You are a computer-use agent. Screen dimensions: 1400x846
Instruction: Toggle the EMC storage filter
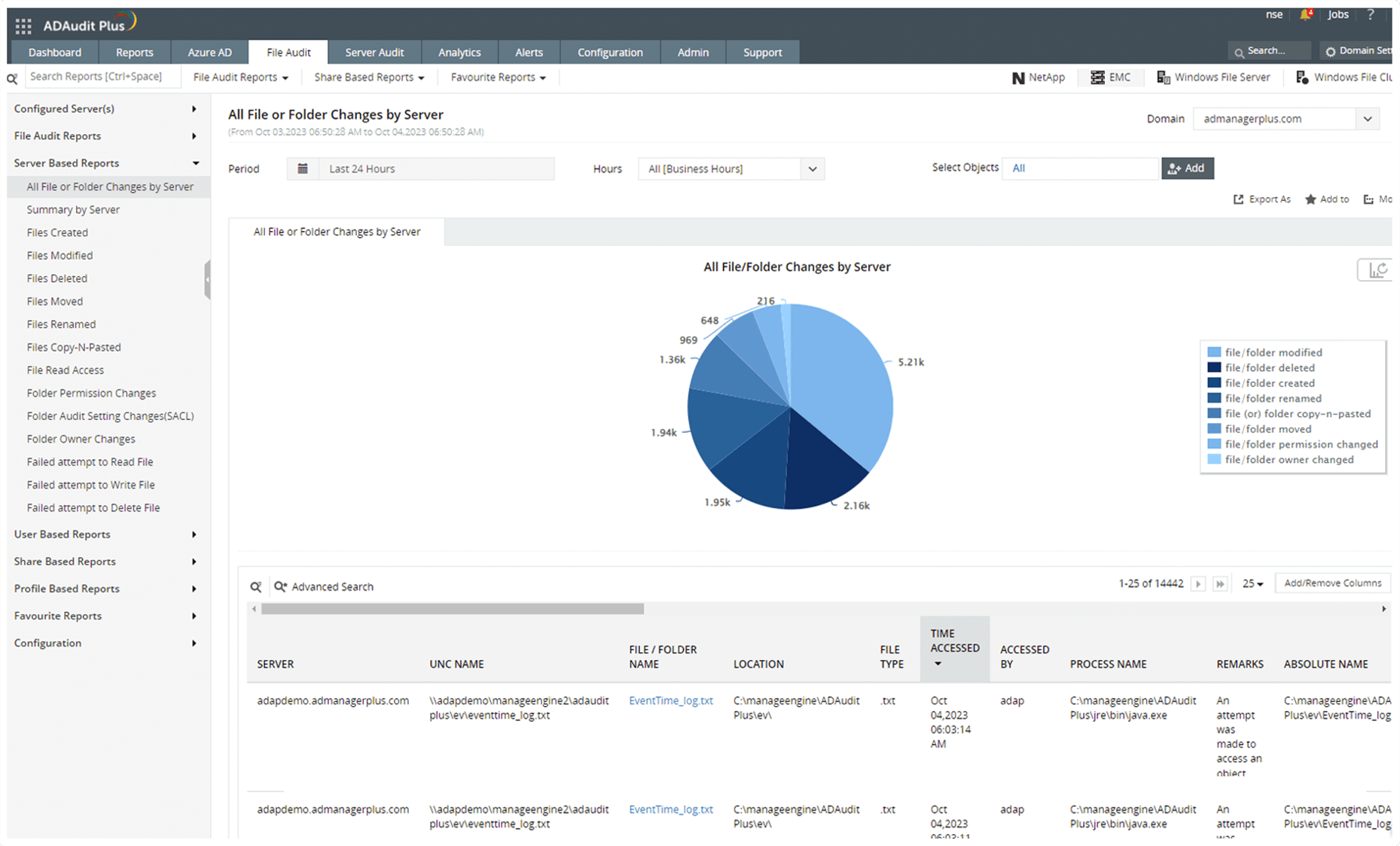coord(1096,77)
